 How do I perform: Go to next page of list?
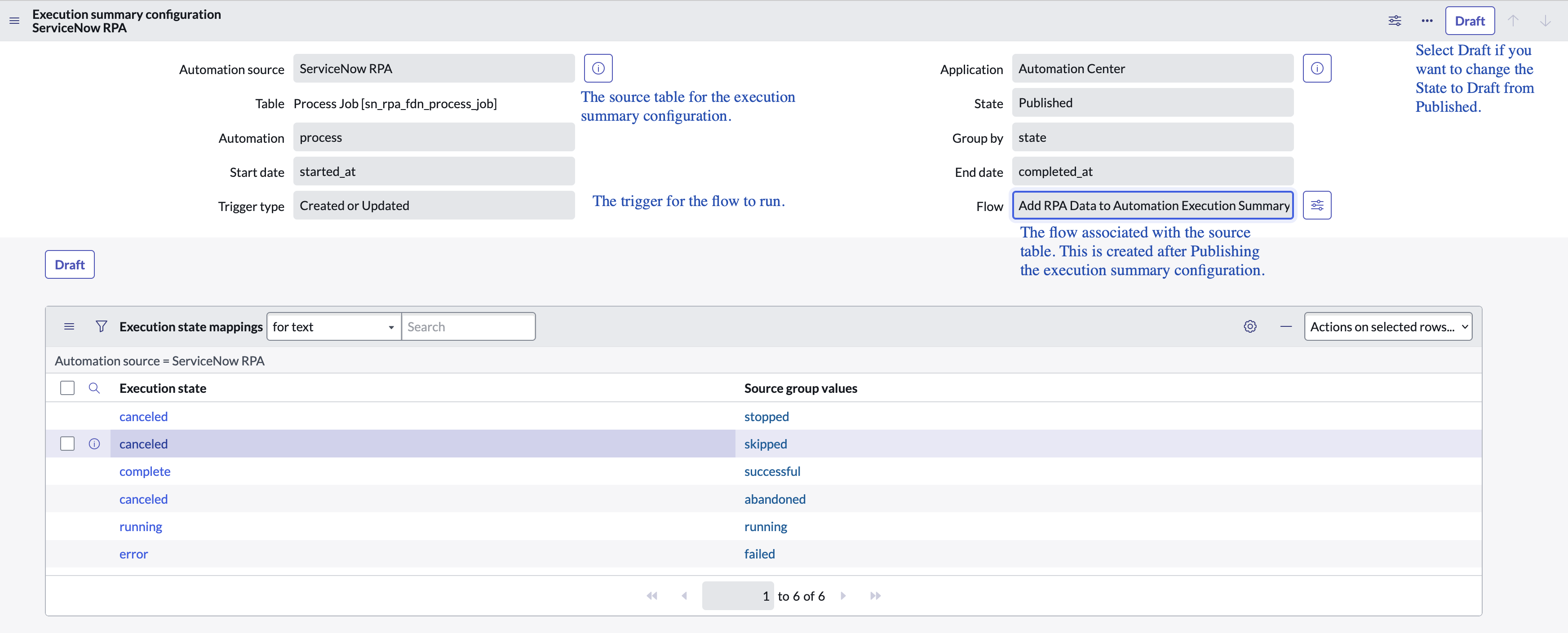tap(843, 596)
